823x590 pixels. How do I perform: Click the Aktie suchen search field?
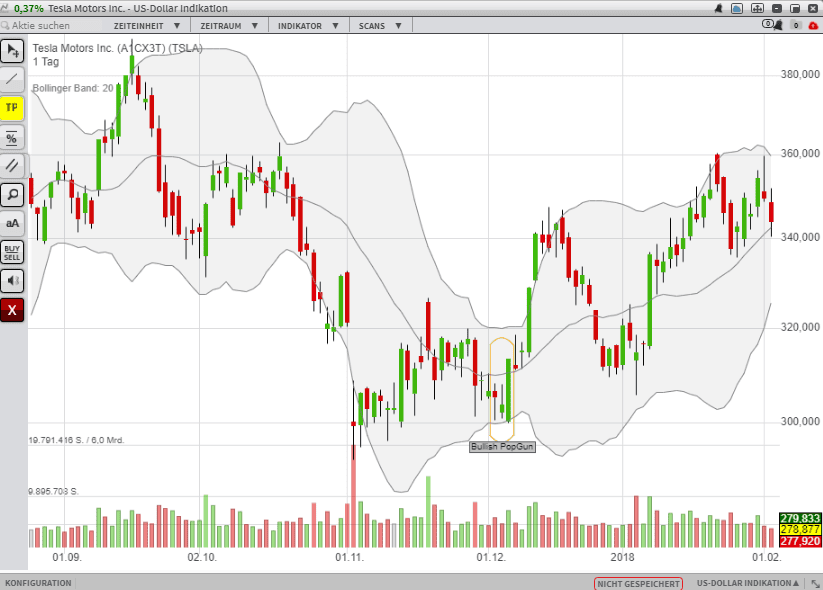coord(52,25)
